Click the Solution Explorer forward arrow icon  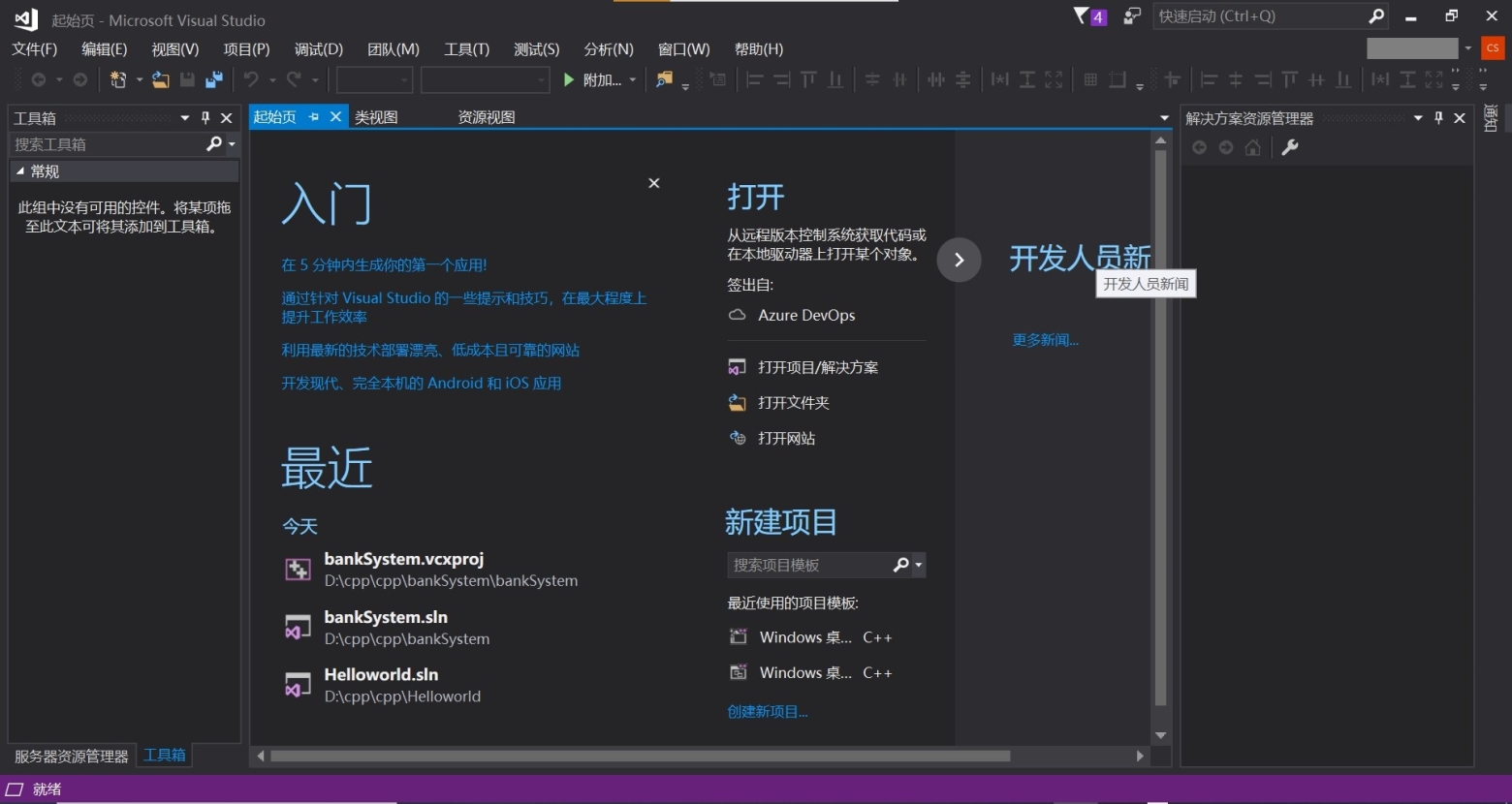(x=1226, y=147)
